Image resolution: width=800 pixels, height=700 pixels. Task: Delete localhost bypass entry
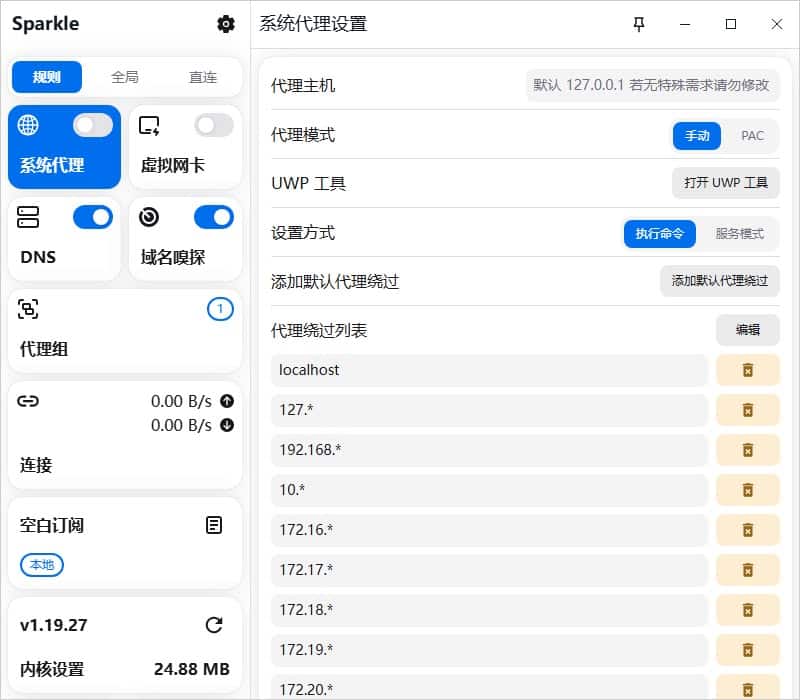coord(748,370)
